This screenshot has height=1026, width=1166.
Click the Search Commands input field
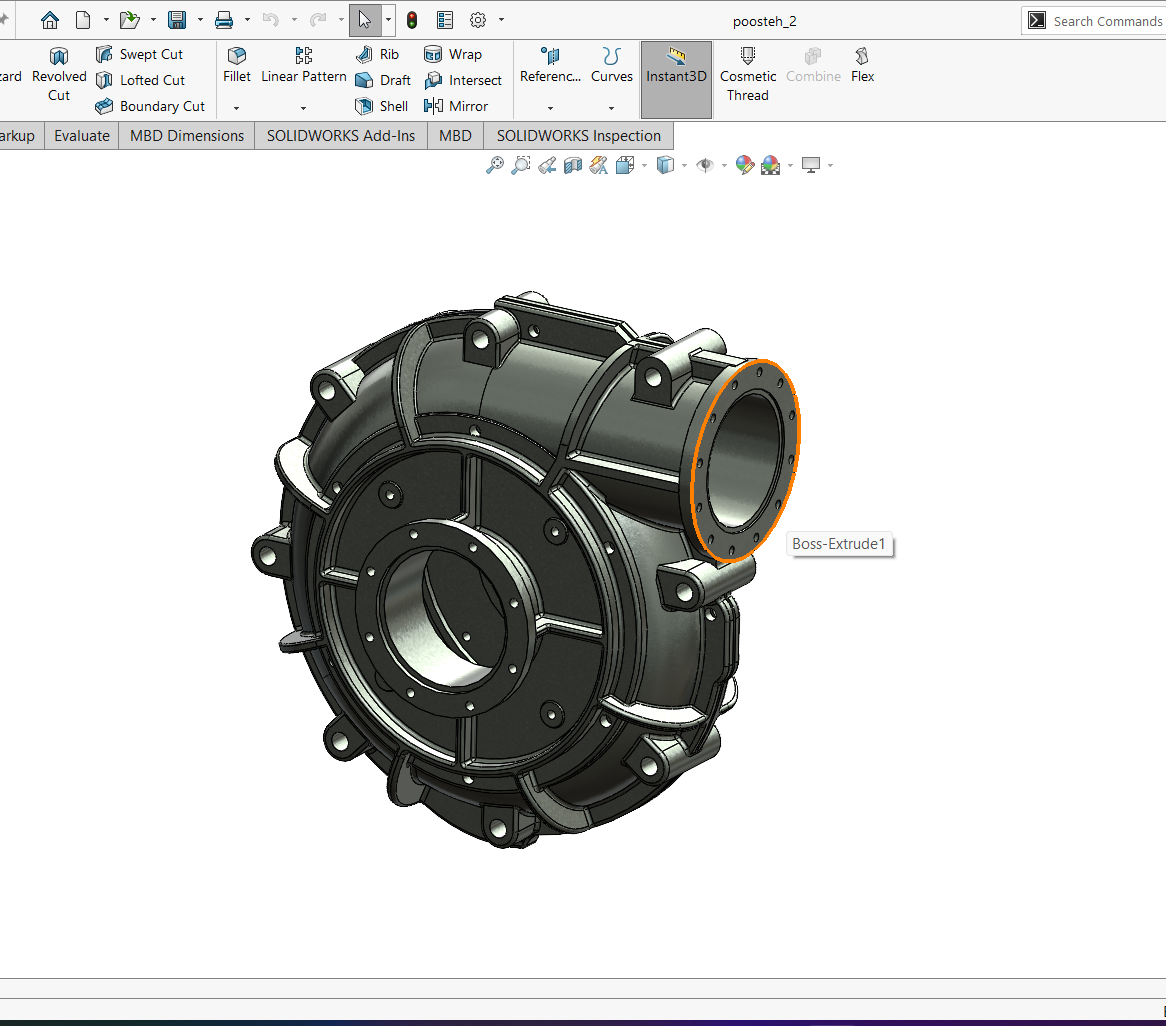pos(1107,21)
